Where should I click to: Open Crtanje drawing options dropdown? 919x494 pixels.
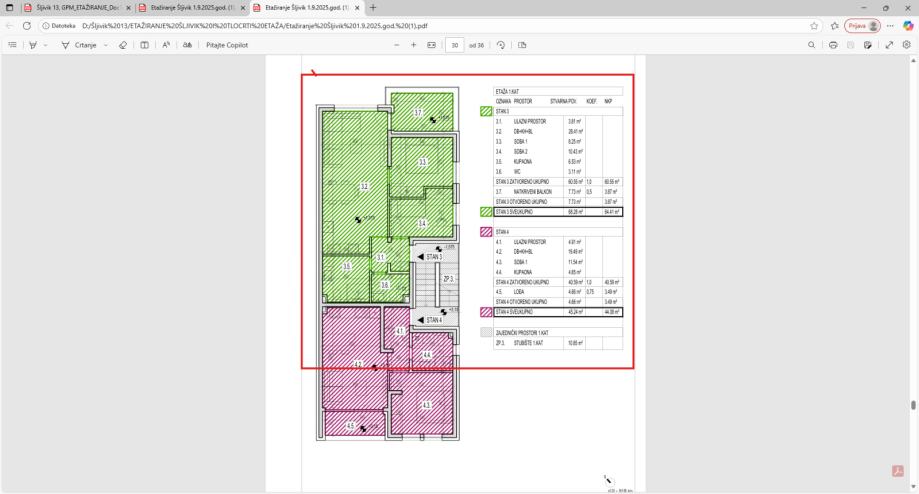tap(105, 45)
